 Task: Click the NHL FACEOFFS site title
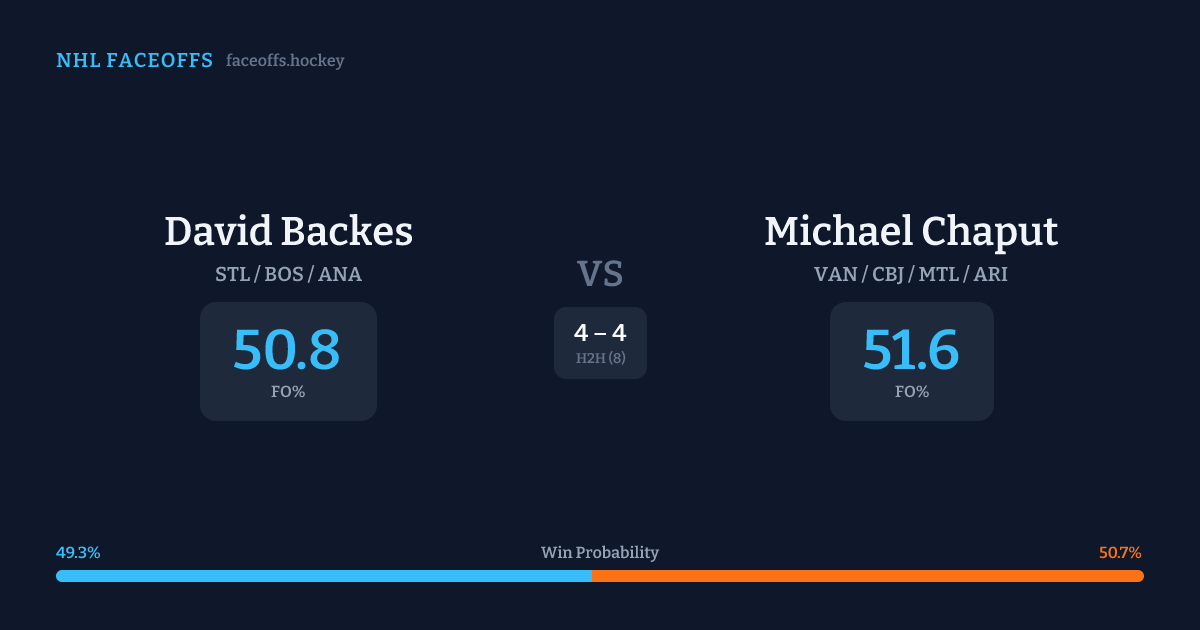[134, 61]
